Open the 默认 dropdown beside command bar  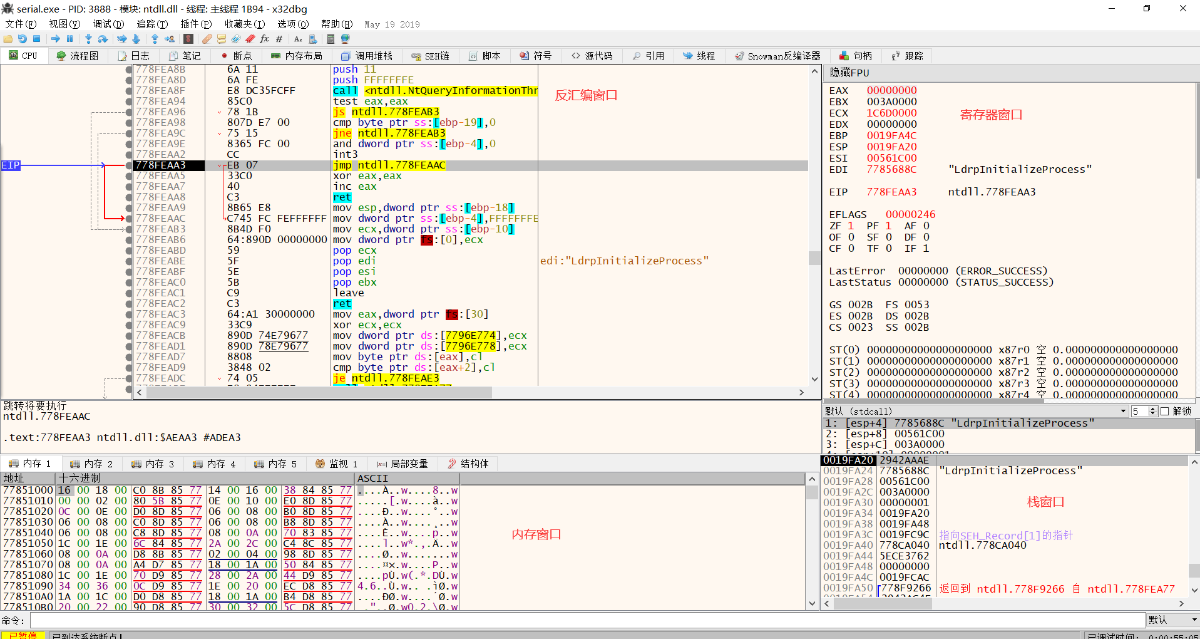coord(1170,620)
